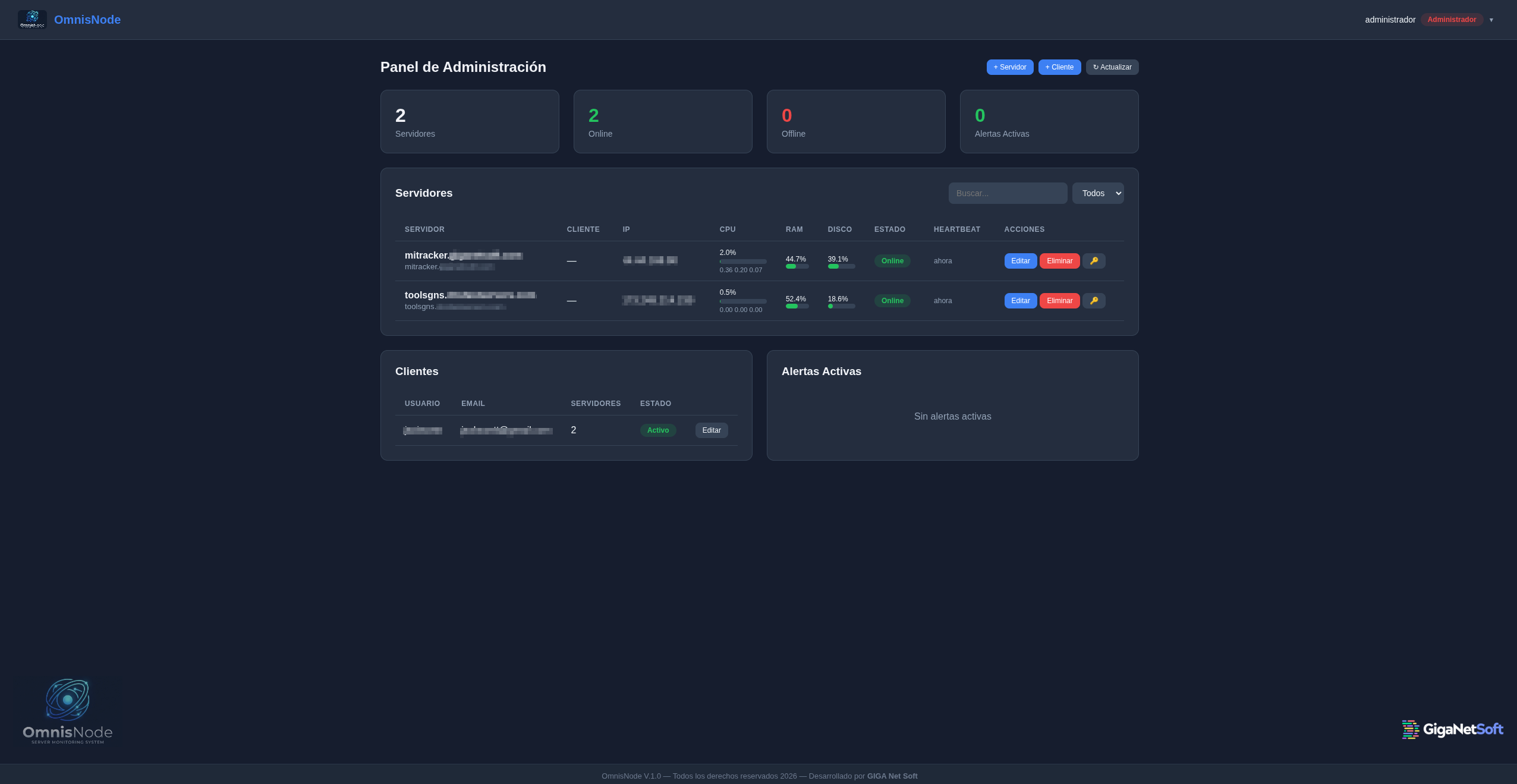Screen dimensions: 1517x784
Task: Click the GigaNetSoft logo at bottom right
Action: tap(1452, 729)
